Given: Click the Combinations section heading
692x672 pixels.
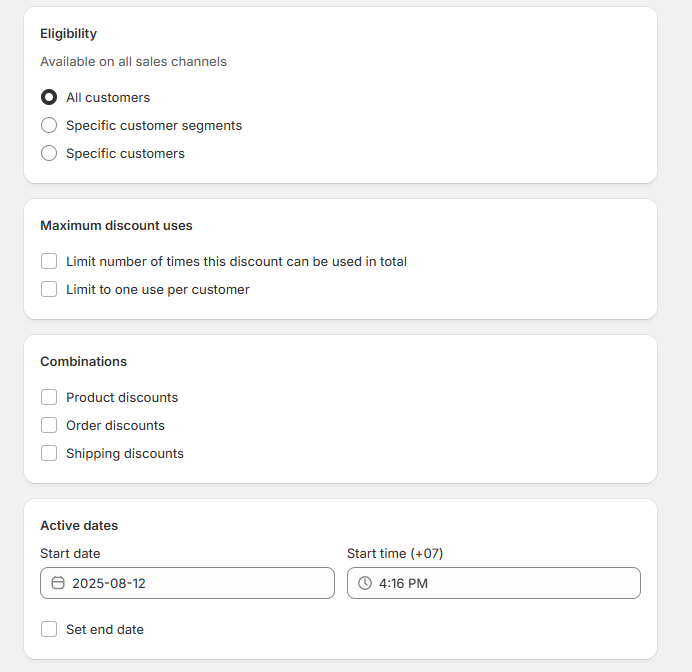Looking at the screenshot, I should click(x=83, y=361).
